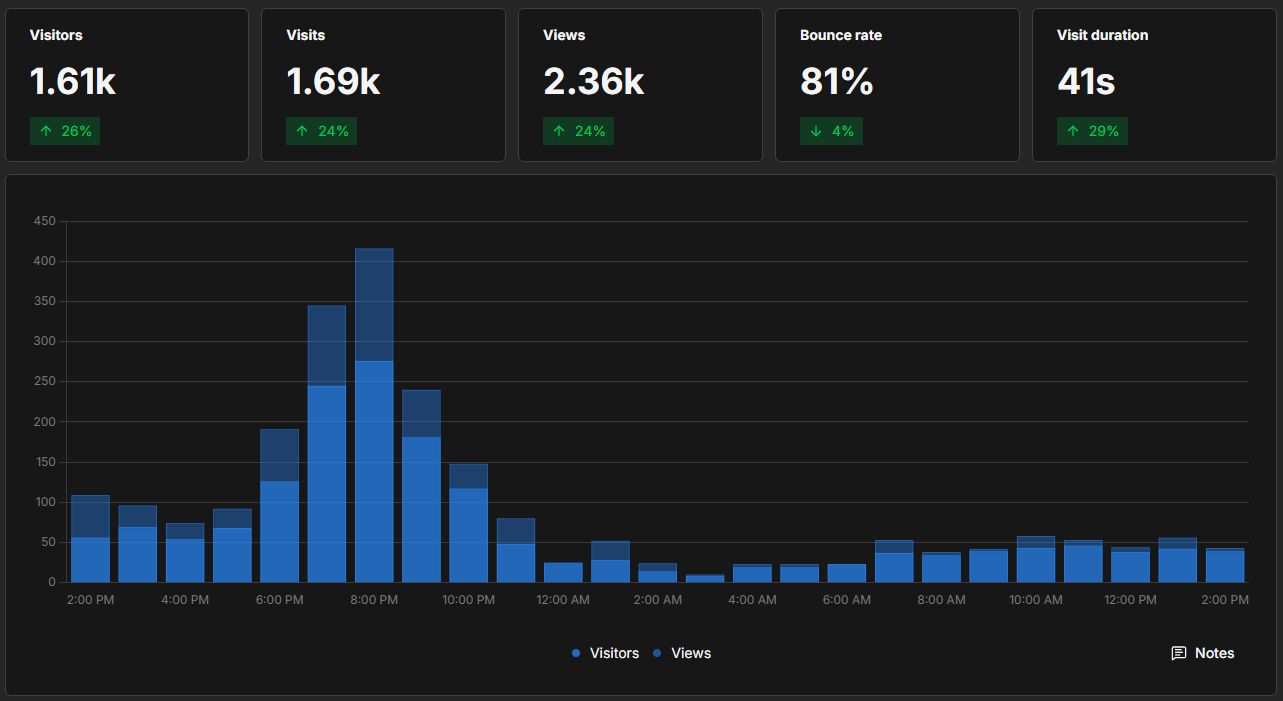The width and height of the screenshot is (1283, 701).
Task: Click the 12:00 PM axis label
Action: (x=1130, y=600)
